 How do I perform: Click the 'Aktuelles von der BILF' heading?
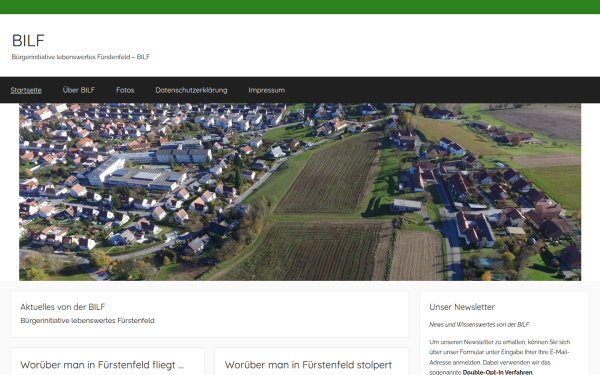coord(63,307)
